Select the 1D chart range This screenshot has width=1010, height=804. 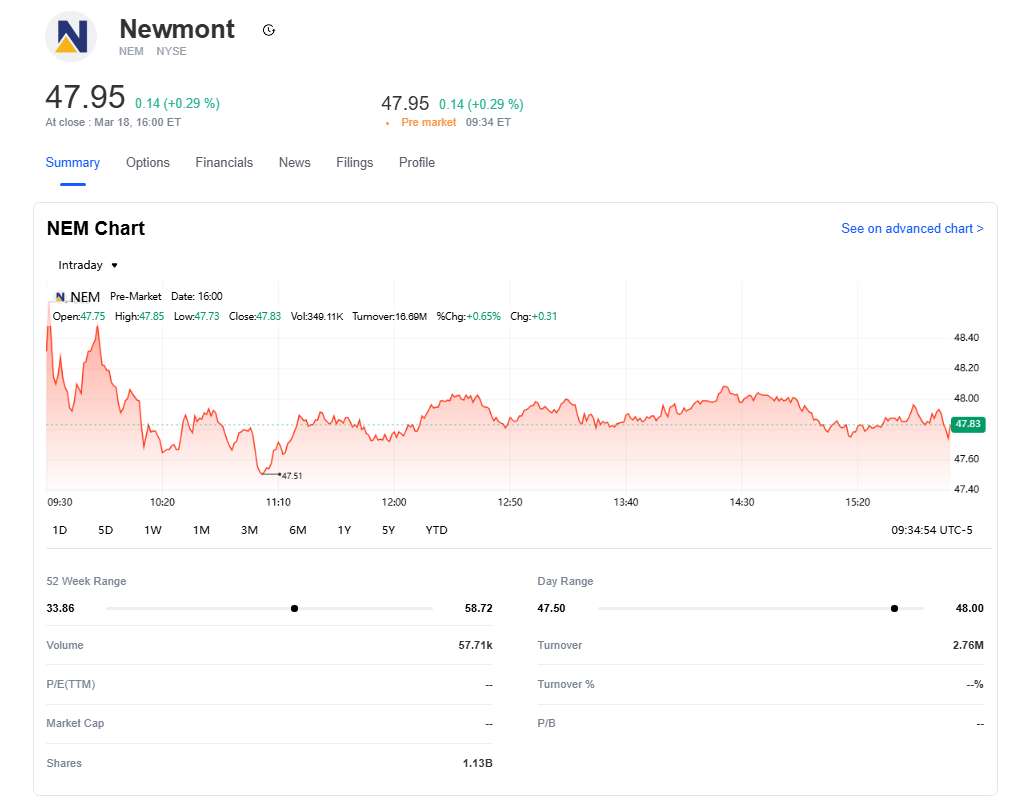(x=59, y=530)
